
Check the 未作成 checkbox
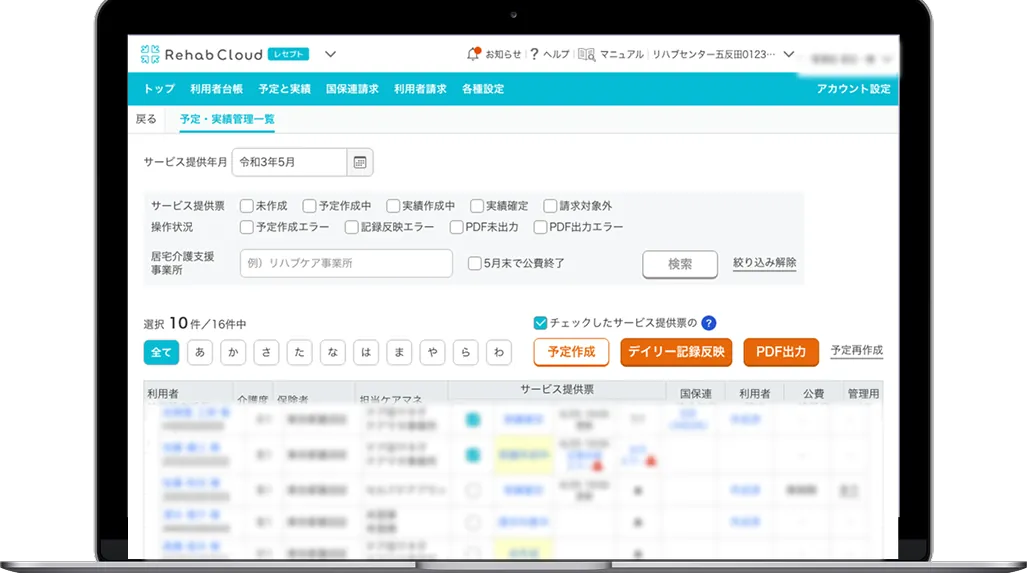point(247,206)
